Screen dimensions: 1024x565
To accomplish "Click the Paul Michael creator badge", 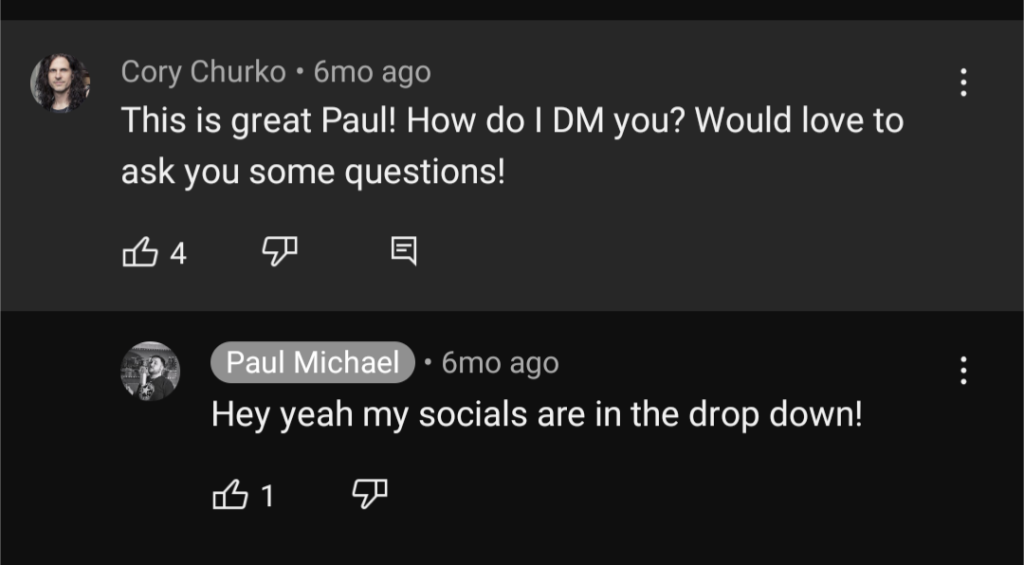I will point(312,362).
